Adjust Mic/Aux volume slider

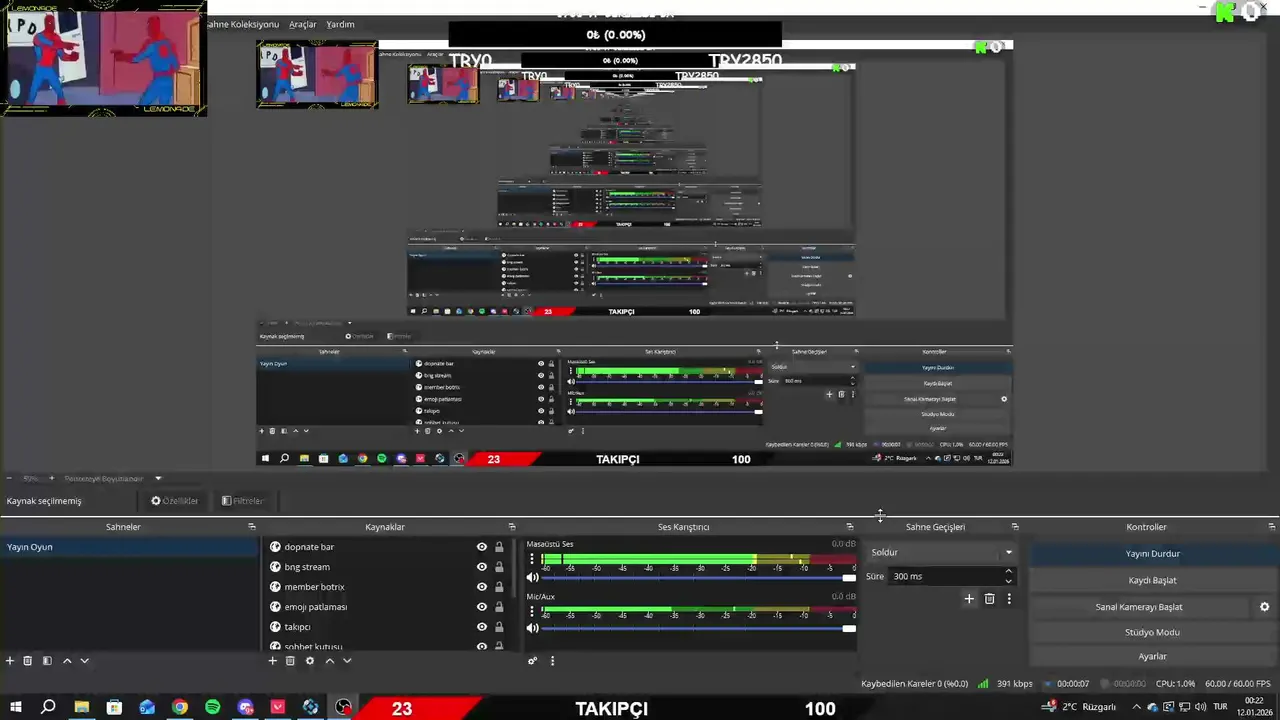699,628
